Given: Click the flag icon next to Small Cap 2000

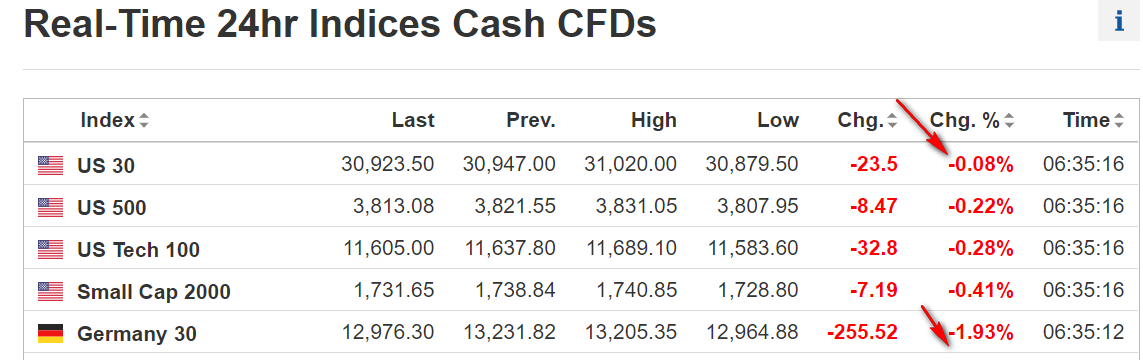Looking at the screenshot, I should (x=51, y=292).
